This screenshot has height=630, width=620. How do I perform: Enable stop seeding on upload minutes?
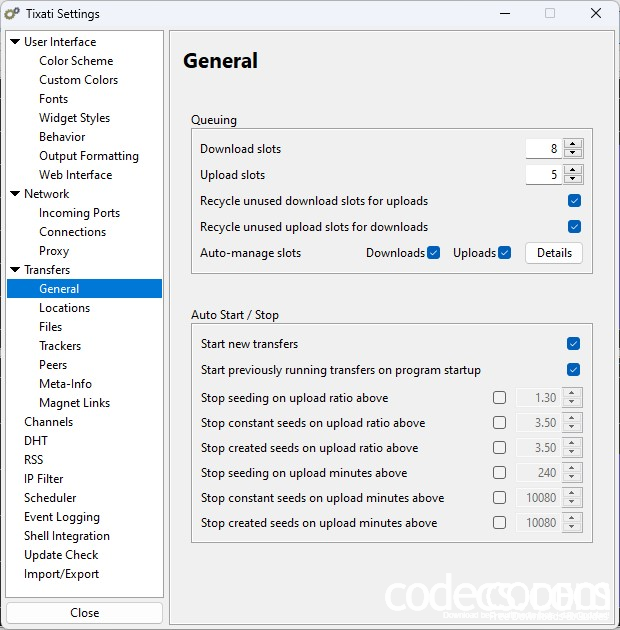(x=499, y=472)
